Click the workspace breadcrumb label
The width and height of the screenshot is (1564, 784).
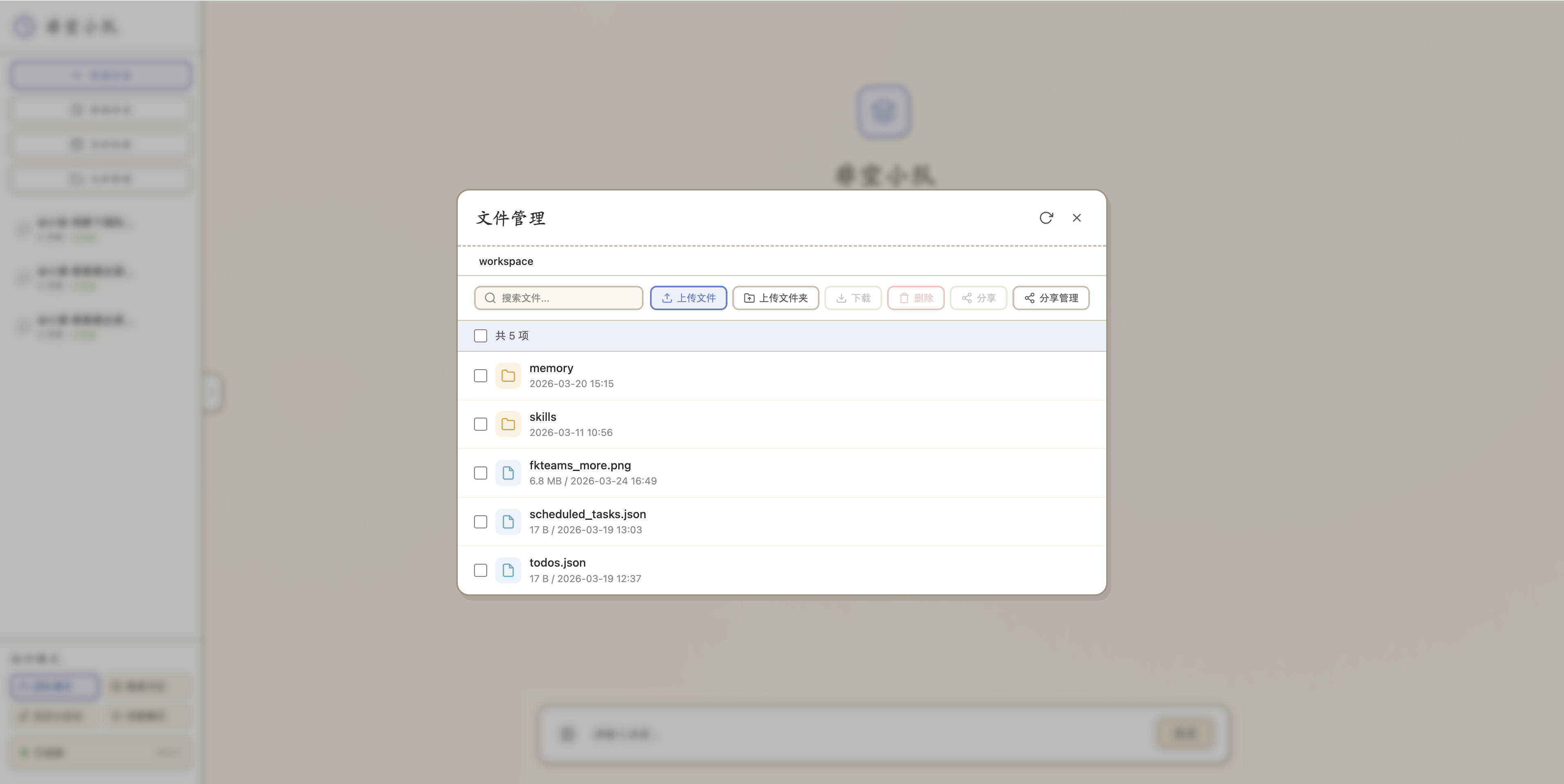[x=505, y=261]
